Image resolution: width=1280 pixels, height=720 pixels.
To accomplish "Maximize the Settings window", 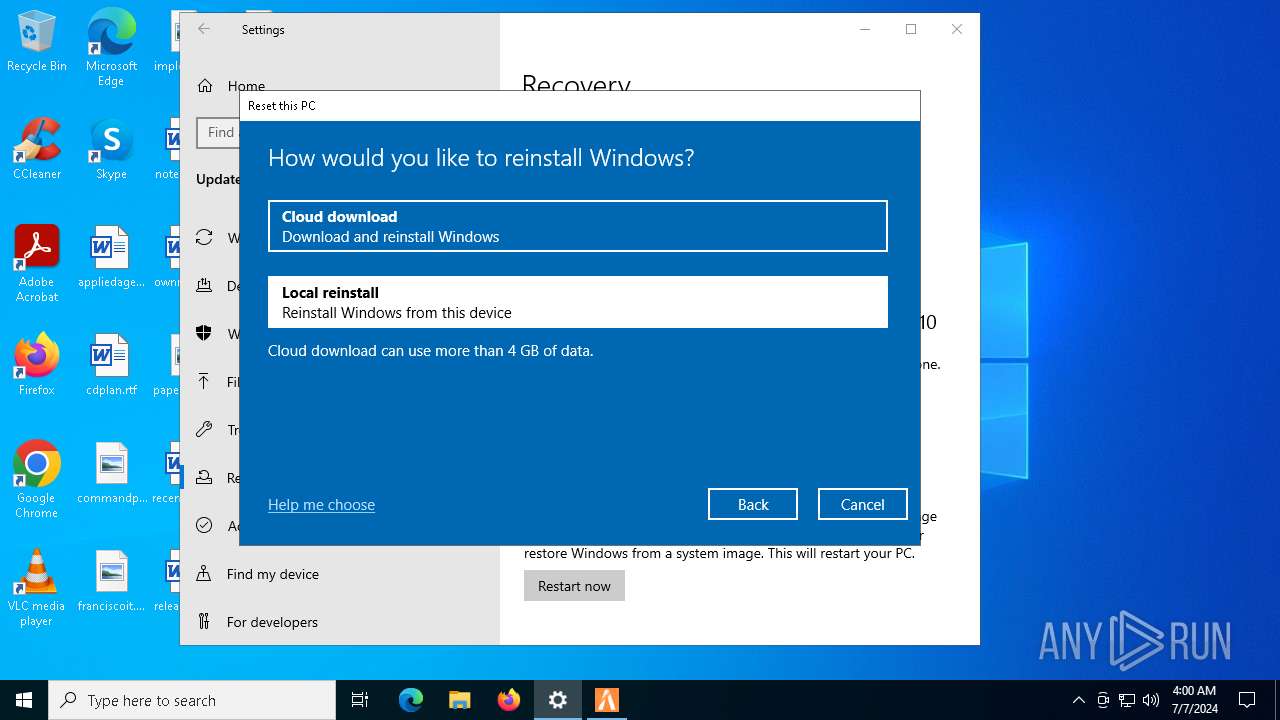I will point(911,30).
